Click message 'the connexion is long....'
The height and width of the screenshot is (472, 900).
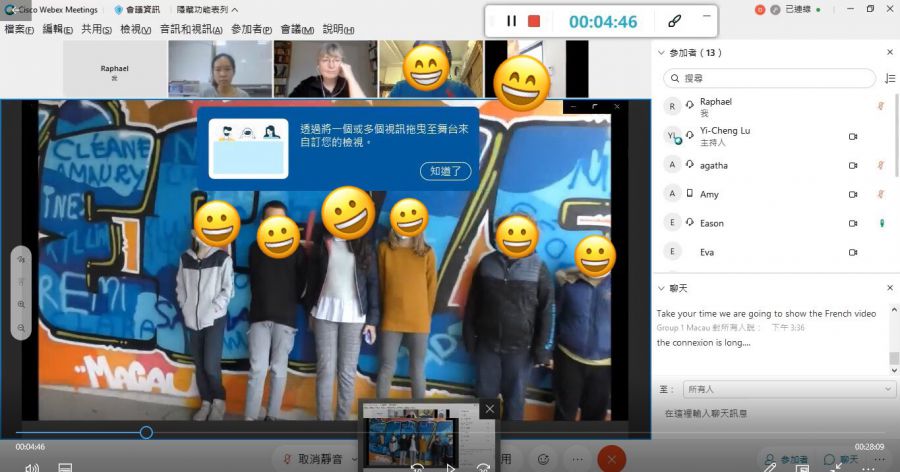point(703,343)
